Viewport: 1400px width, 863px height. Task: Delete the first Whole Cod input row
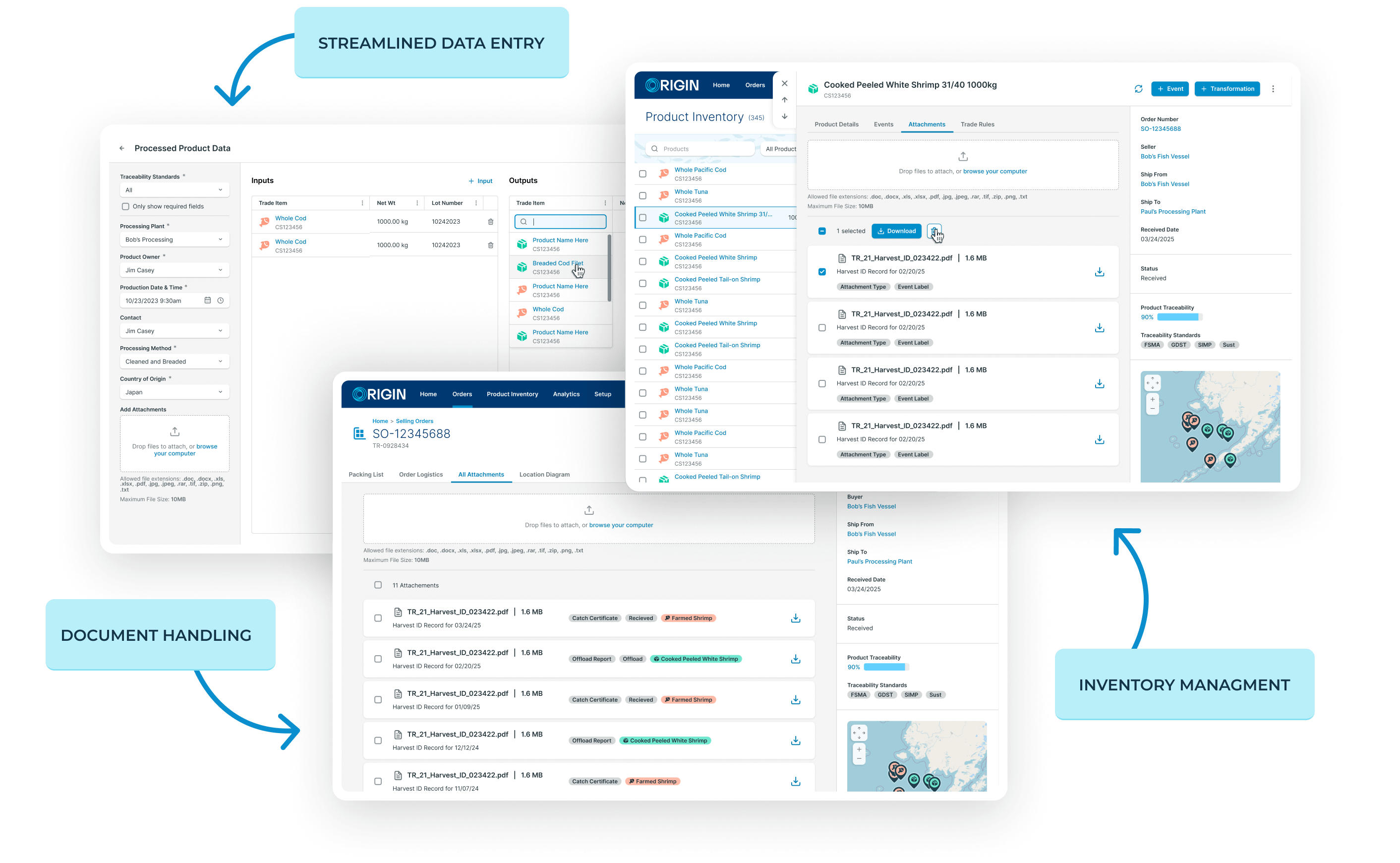coord(491,222)
